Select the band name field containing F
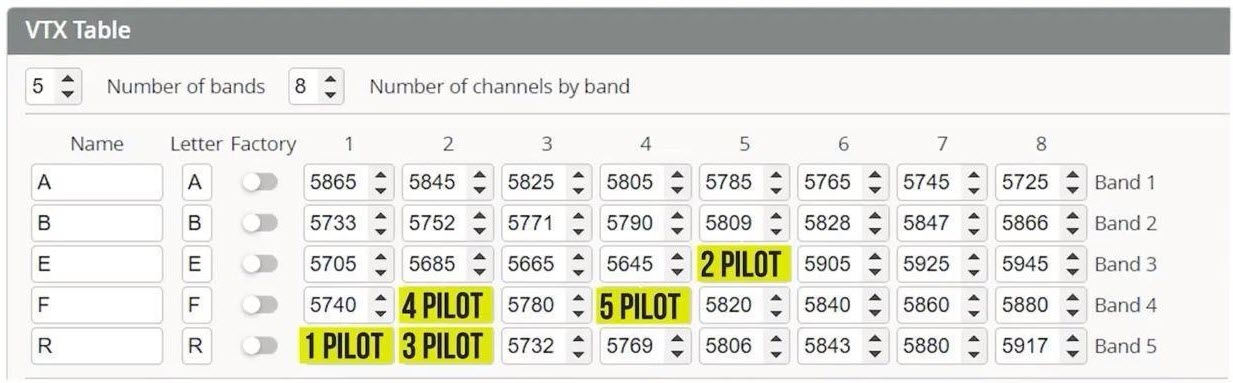1233x383 pixels. (x=97, y=305)
